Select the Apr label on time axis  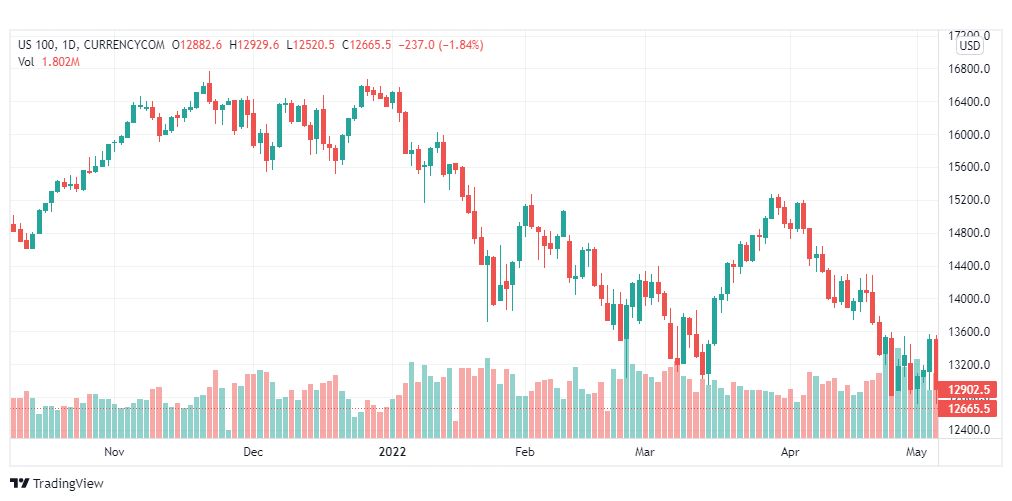(791, 452)
